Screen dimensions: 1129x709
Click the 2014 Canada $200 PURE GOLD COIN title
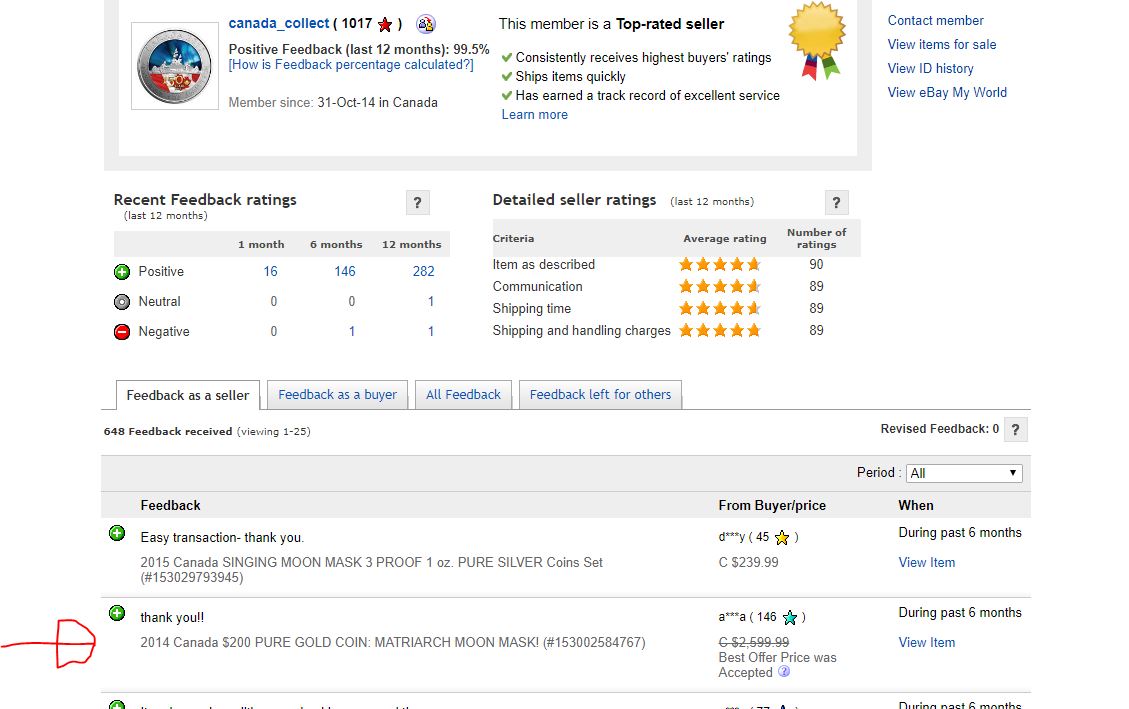(x=392, y=642)
